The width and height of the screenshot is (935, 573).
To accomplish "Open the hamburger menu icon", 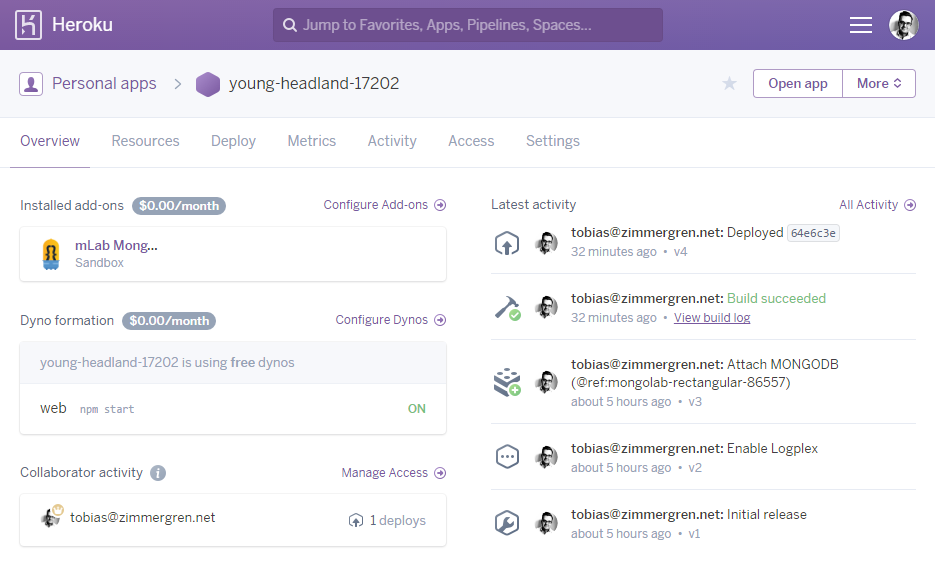I will [x=860, y=25].
